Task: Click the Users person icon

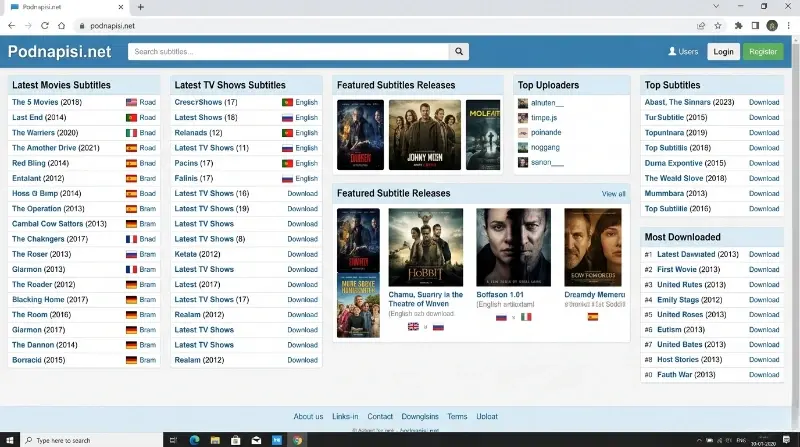Action: 672,52
